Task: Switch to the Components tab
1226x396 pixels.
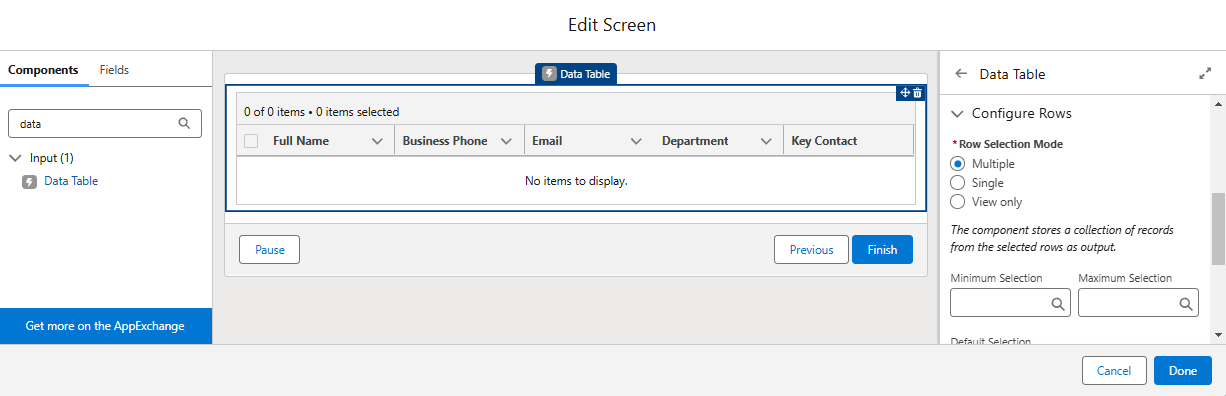Action: click(x=43, y=70)
